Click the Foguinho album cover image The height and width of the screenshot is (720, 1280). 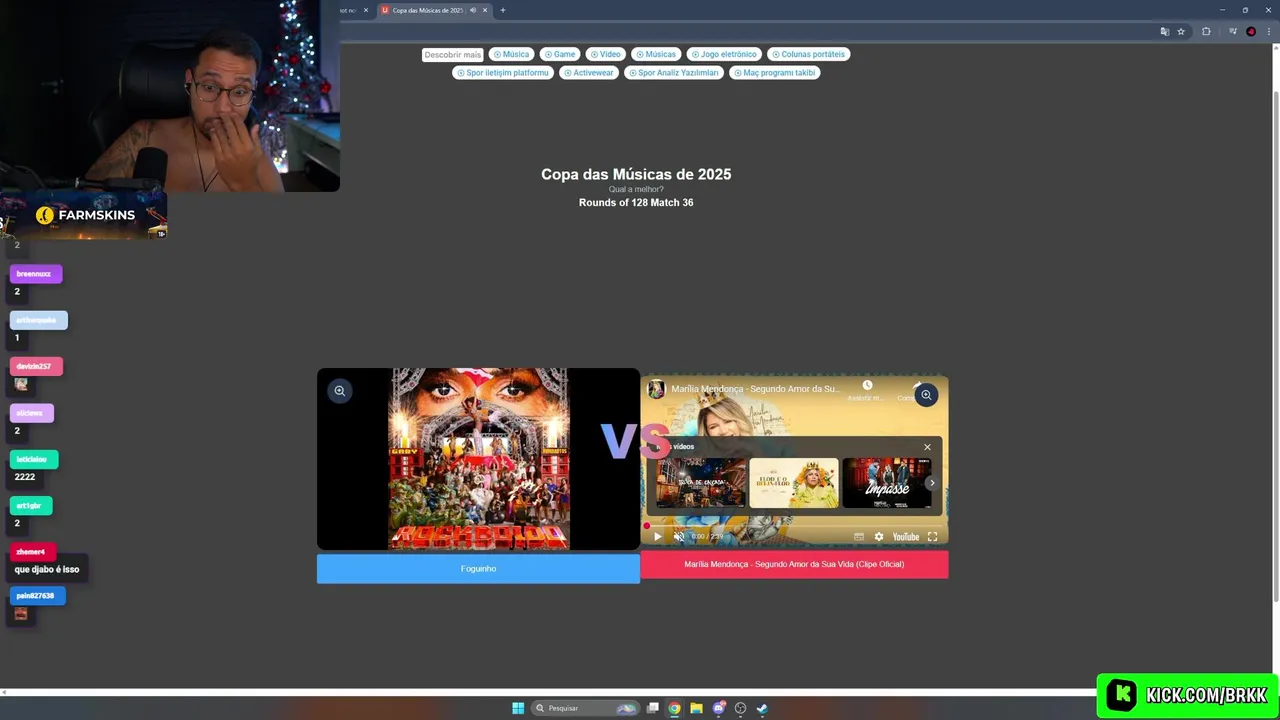coord(479,459)
